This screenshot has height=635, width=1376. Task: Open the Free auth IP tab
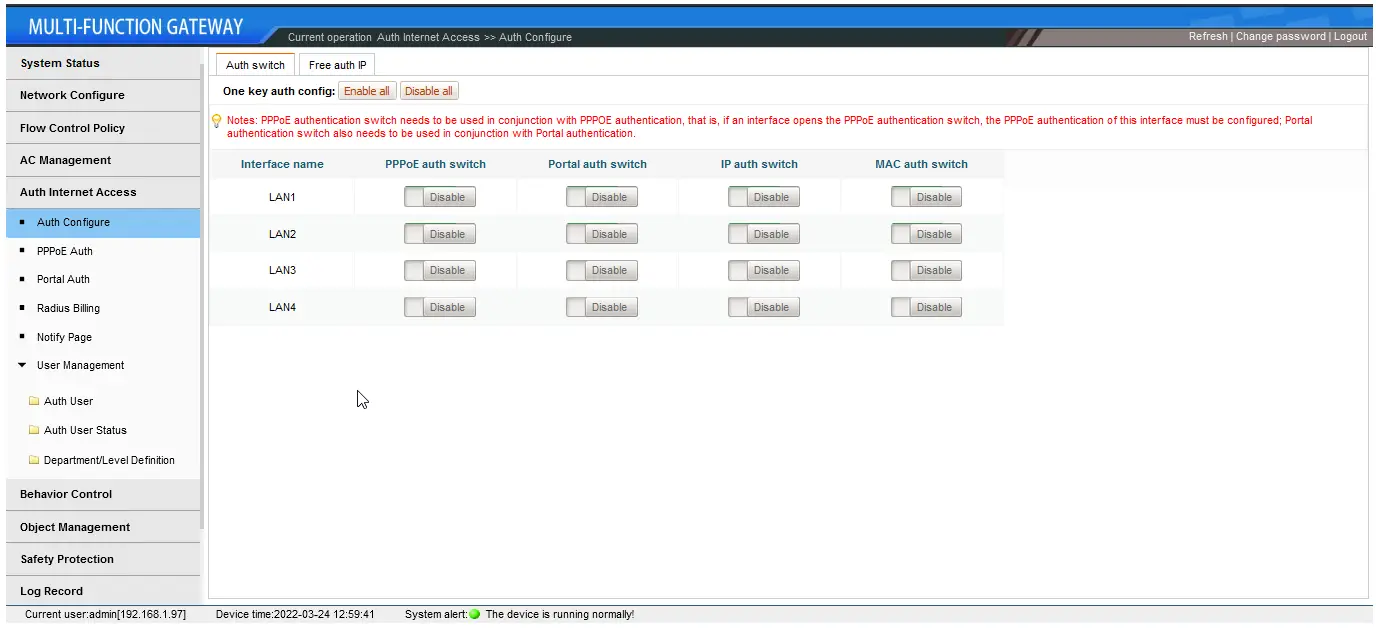(x=337, y=65)
